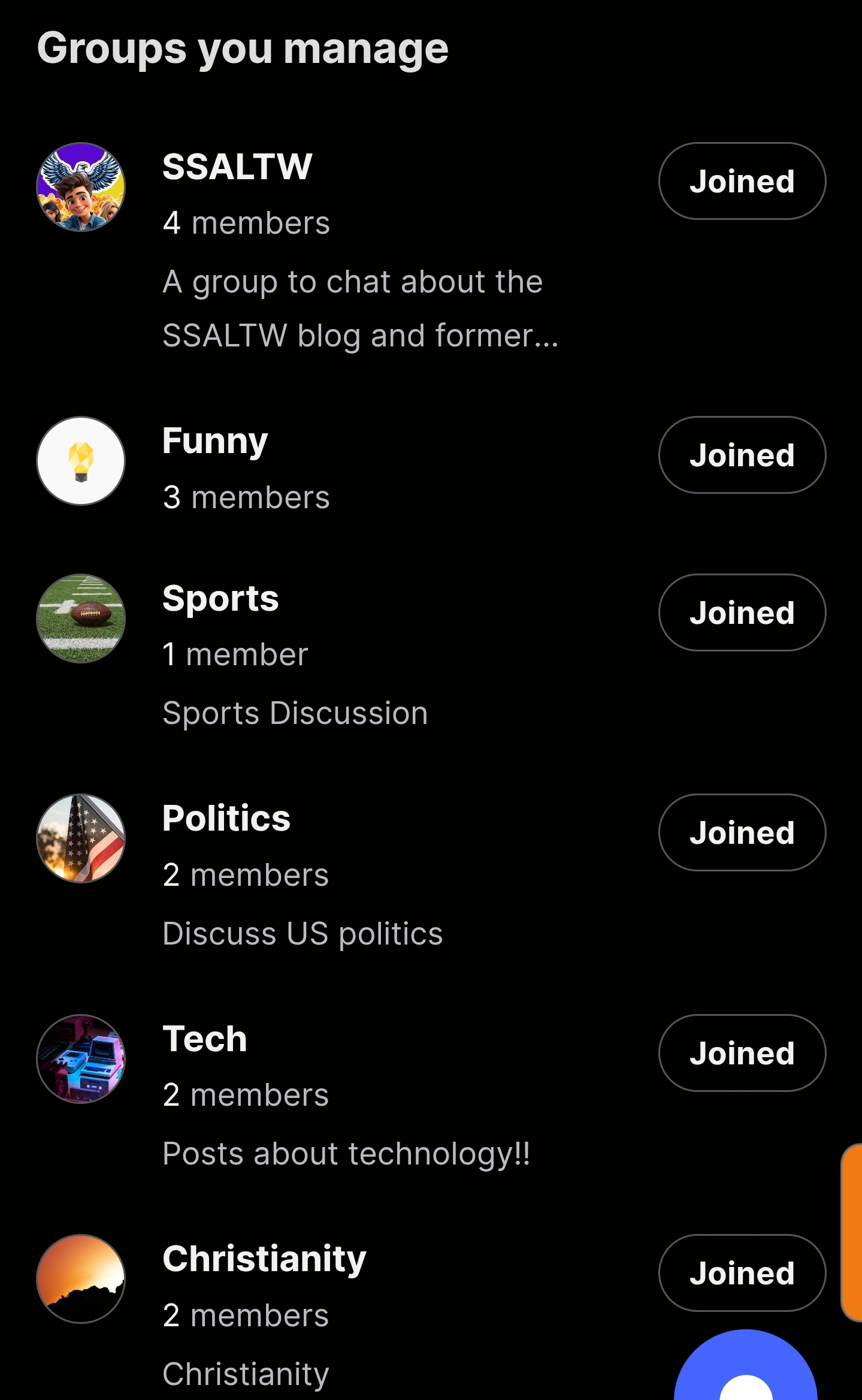Leave Politics group via Joined button

742,832
